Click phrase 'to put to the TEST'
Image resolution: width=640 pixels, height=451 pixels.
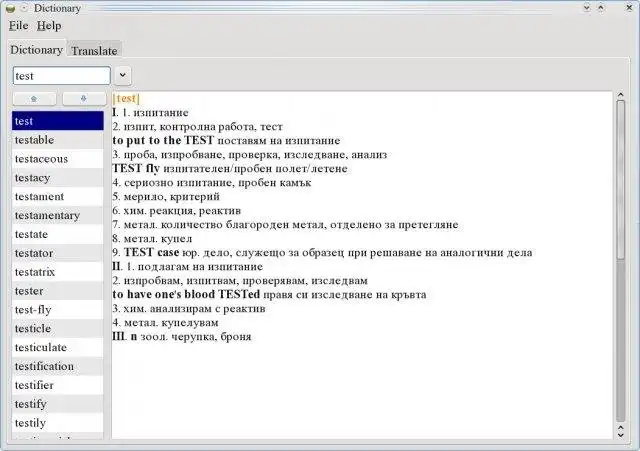pyautogui.click(x=163, y=140)
